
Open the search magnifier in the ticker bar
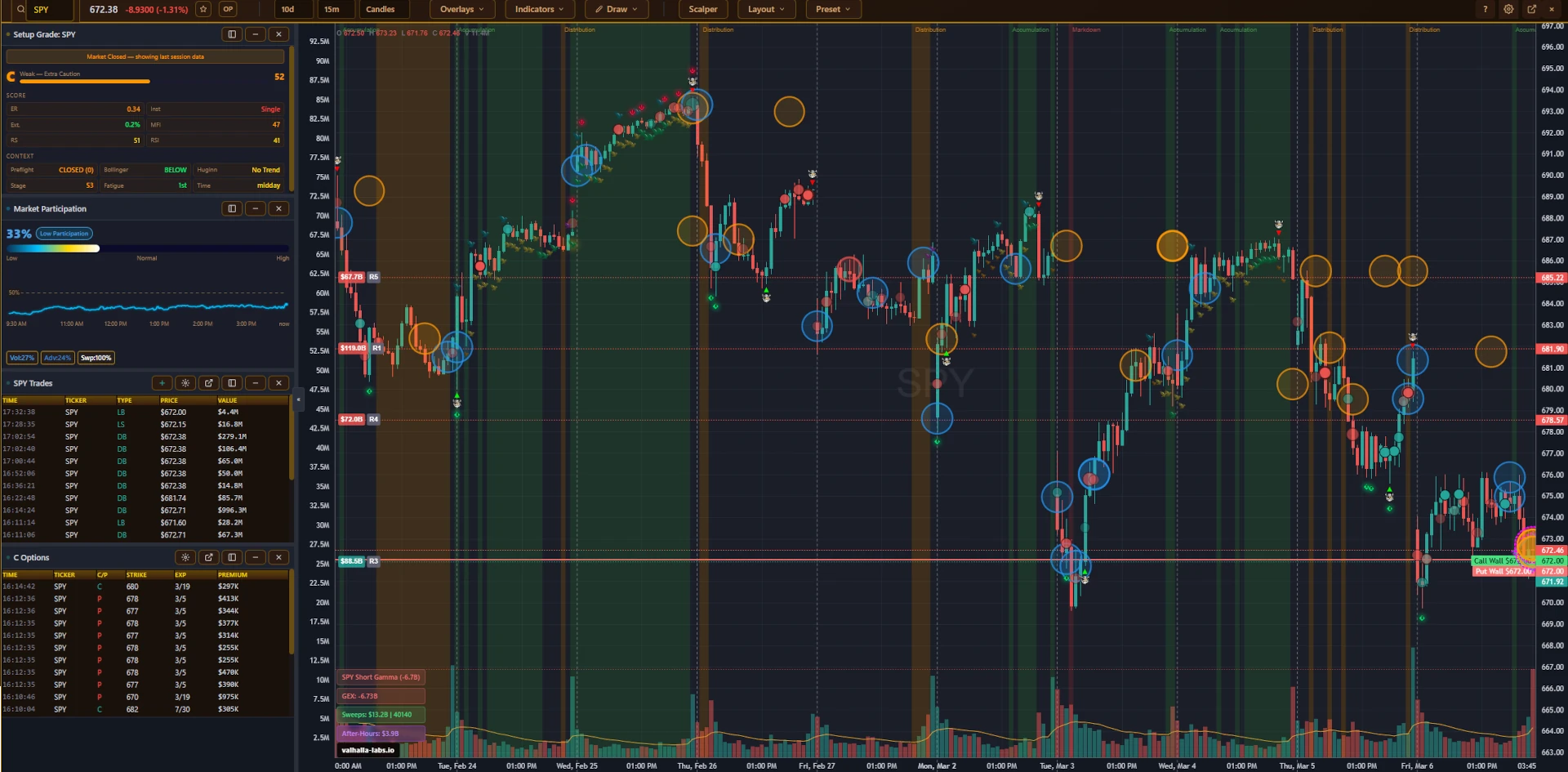20,9
